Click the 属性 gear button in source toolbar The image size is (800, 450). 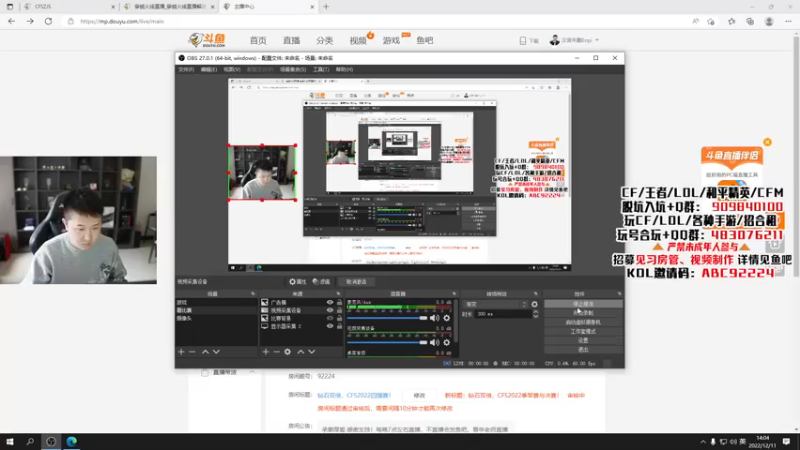(297, 282)
